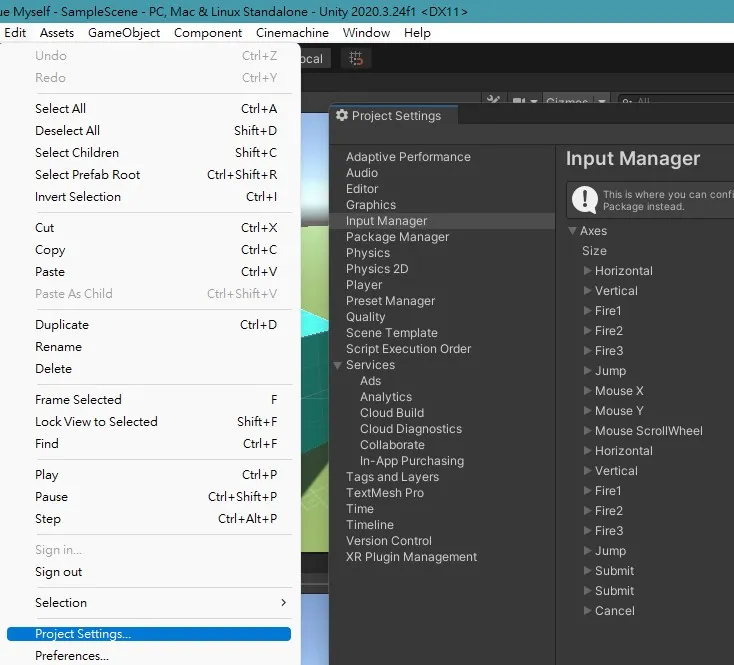Collapse the Axes foldout

click(x=572, y=230)
